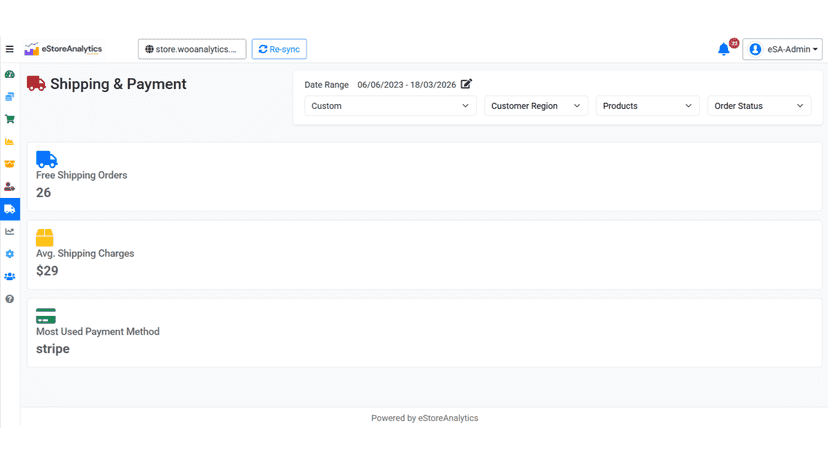Open the customer user sidebar icon
This screenshot has width=828, height=466.
(10, 187)
